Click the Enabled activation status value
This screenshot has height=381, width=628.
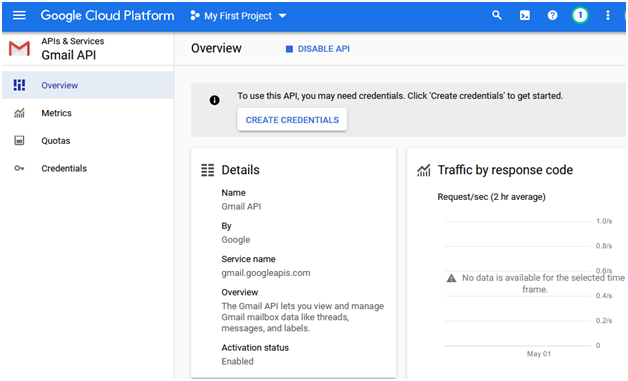[x=238, y=361]
